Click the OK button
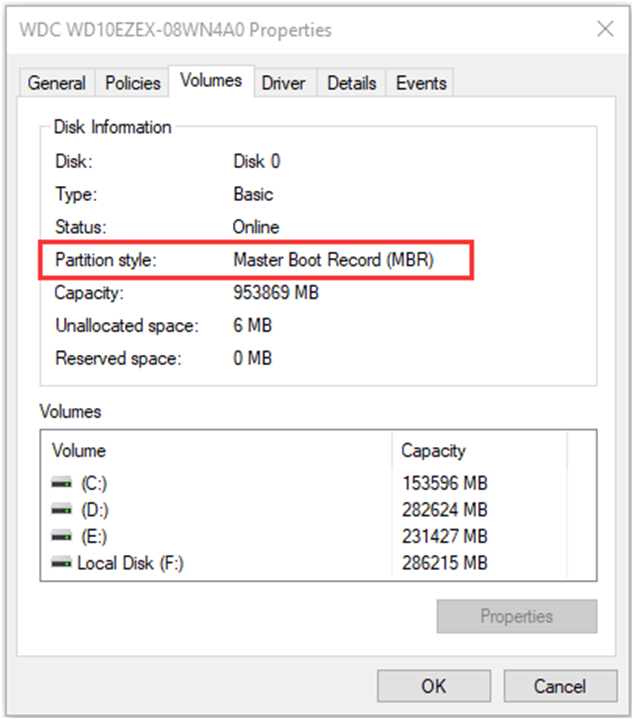Image resolution: width=634 pixels, height=720 pixels. coord(434,686)
